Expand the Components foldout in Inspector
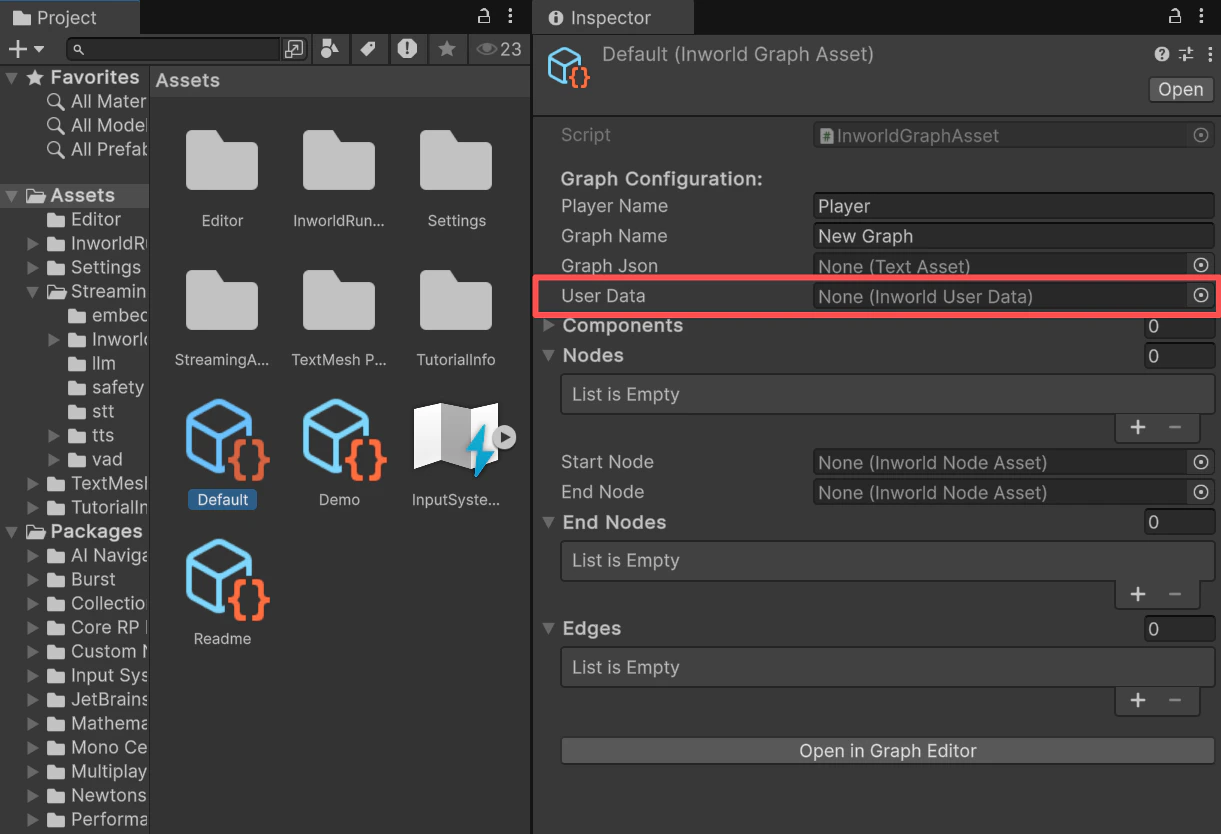 (x=548, y=326)
